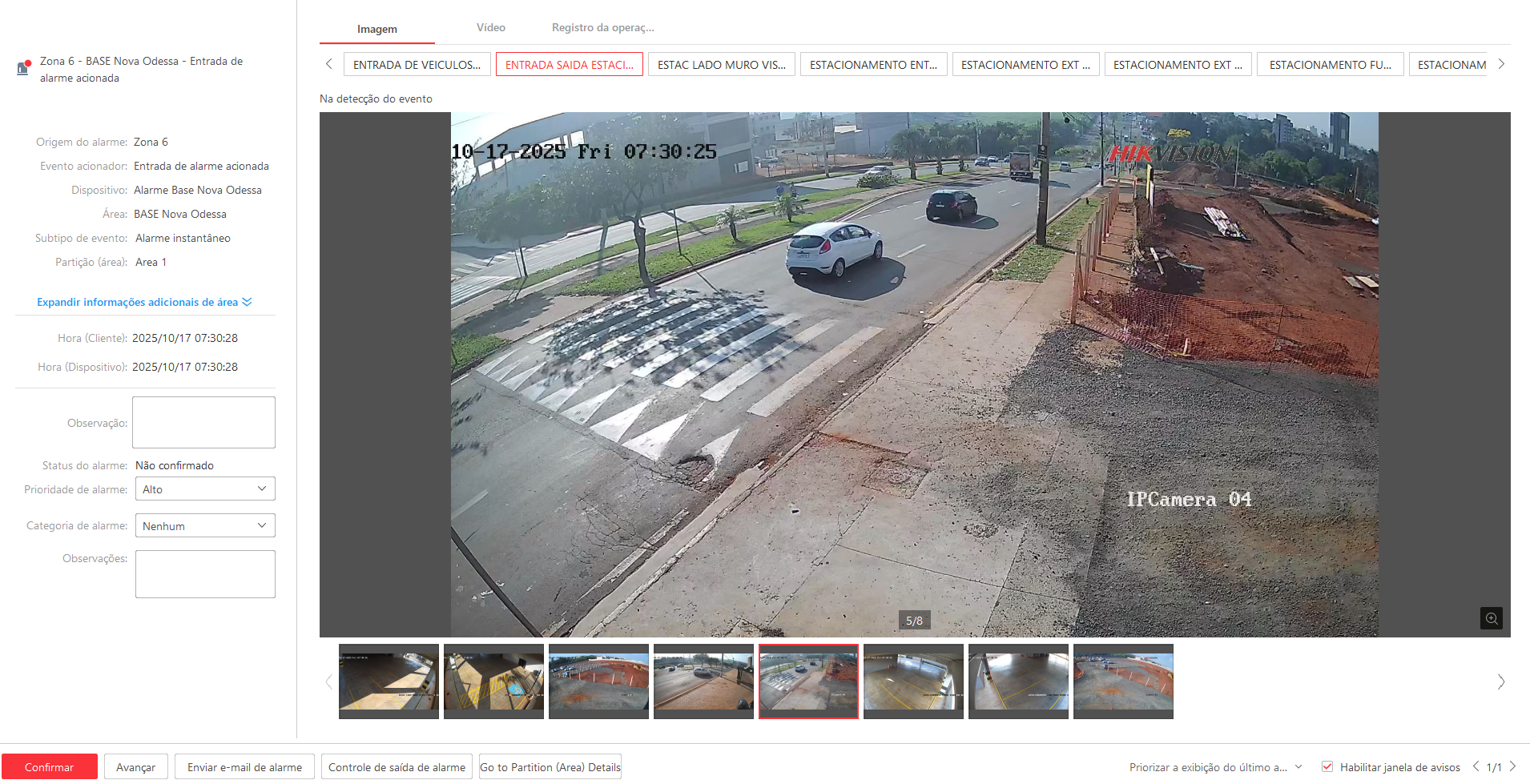
Task: Open Prioridade de alarme dropdown
Action: click(205, 489)
